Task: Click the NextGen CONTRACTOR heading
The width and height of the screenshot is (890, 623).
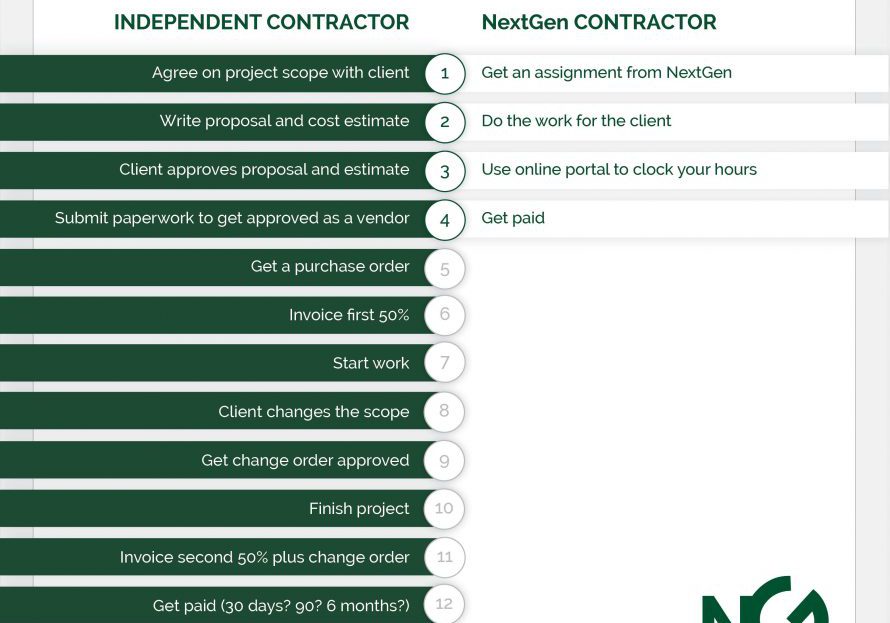Action: pos(599,22)
